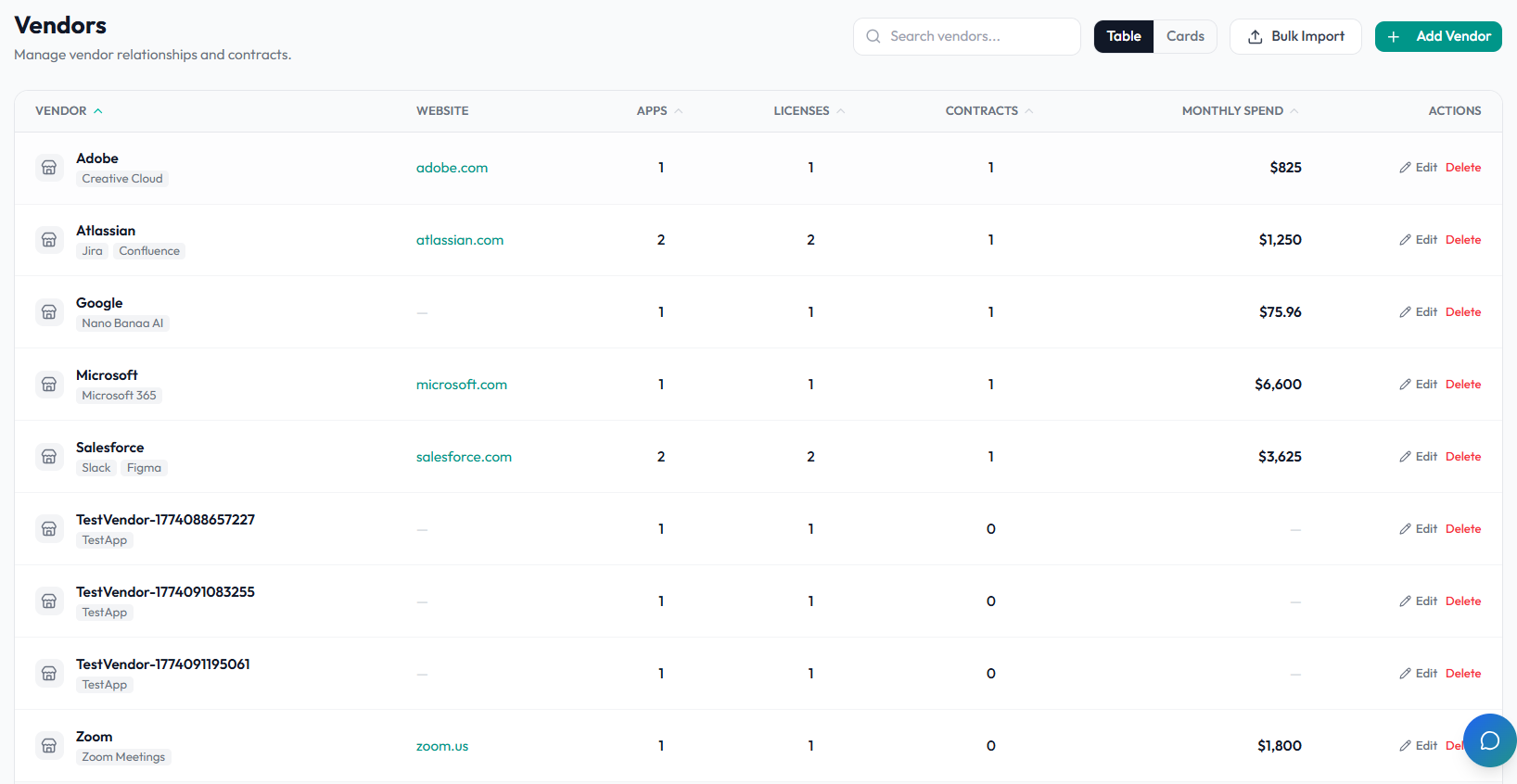1517x784 pixels.
Task: Click the pencil icon in Google row
Action: click(x=1405, y=312)
